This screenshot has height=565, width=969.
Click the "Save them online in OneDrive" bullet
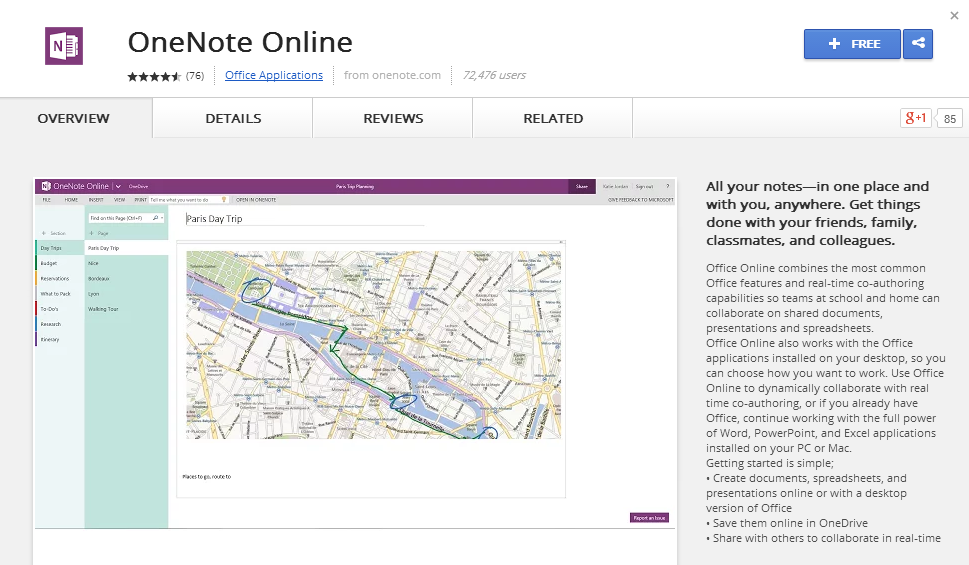click(787, 523)
